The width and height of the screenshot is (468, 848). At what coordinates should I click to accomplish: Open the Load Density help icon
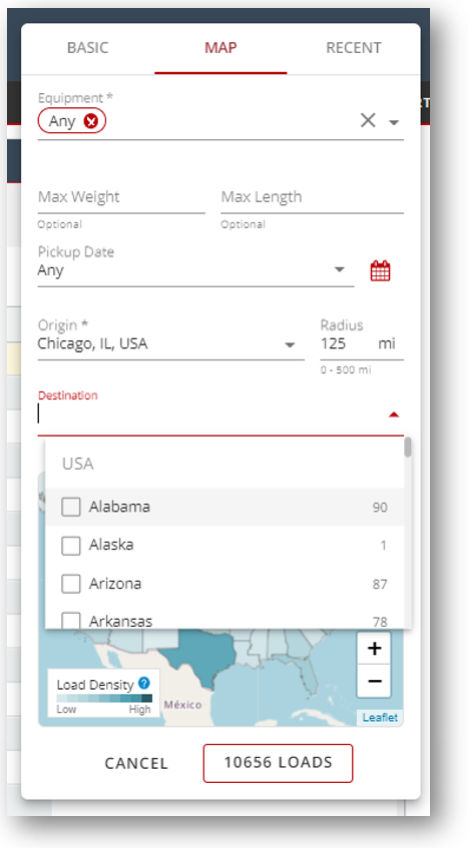click(x=144, y=683)
